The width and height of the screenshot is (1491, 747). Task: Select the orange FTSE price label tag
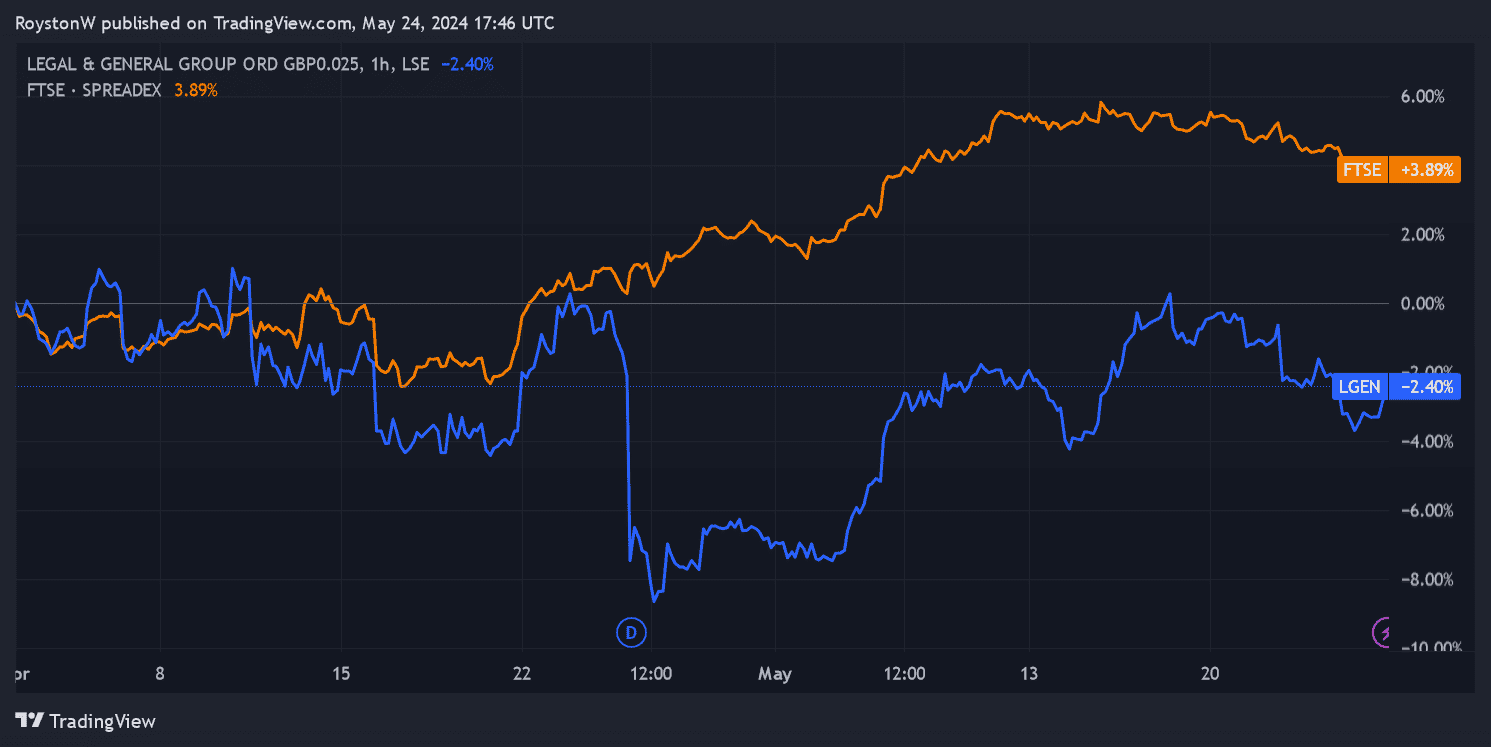click(x=1361, y=170)
